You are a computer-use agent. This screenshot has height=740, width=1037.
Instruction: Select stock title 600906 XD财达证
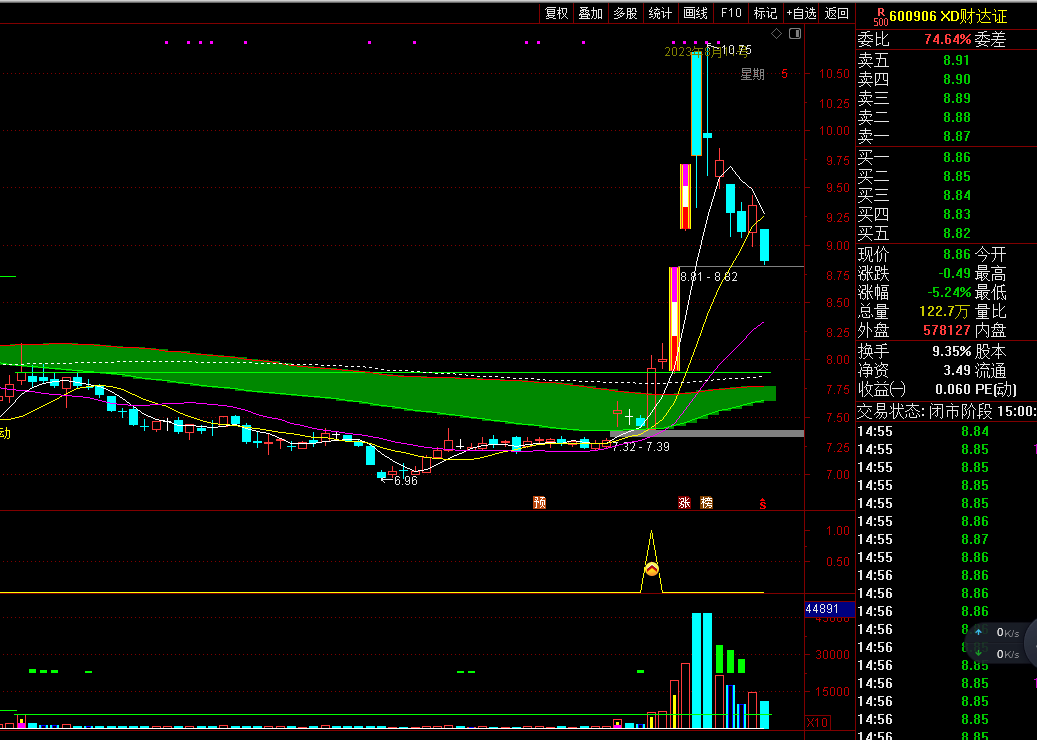948,16
